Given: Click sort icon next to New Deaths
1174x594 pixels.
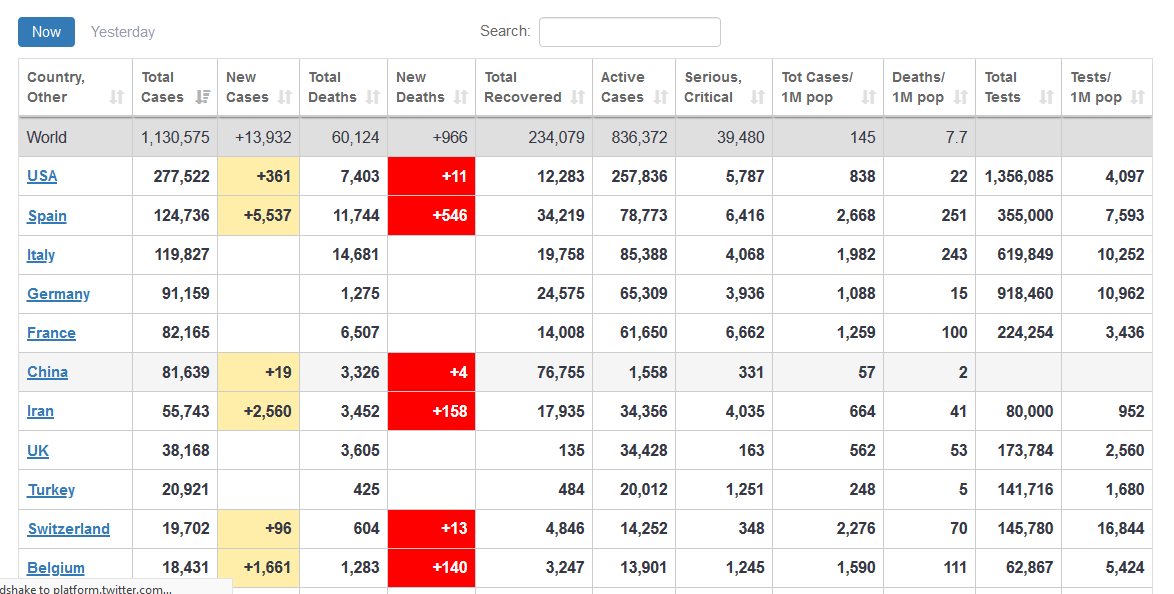Looking at the screenshot, I should (x=461, y=97).
